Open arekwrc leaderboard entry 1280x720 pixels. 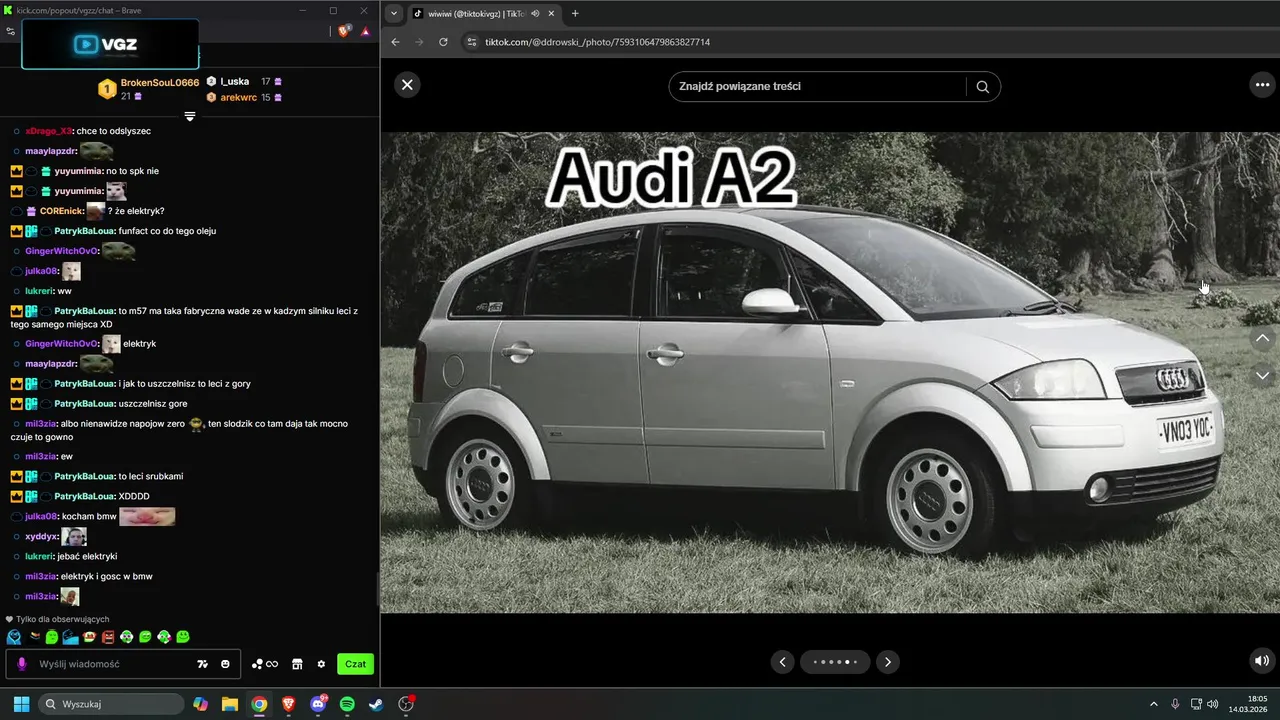[x=244, y=97]
